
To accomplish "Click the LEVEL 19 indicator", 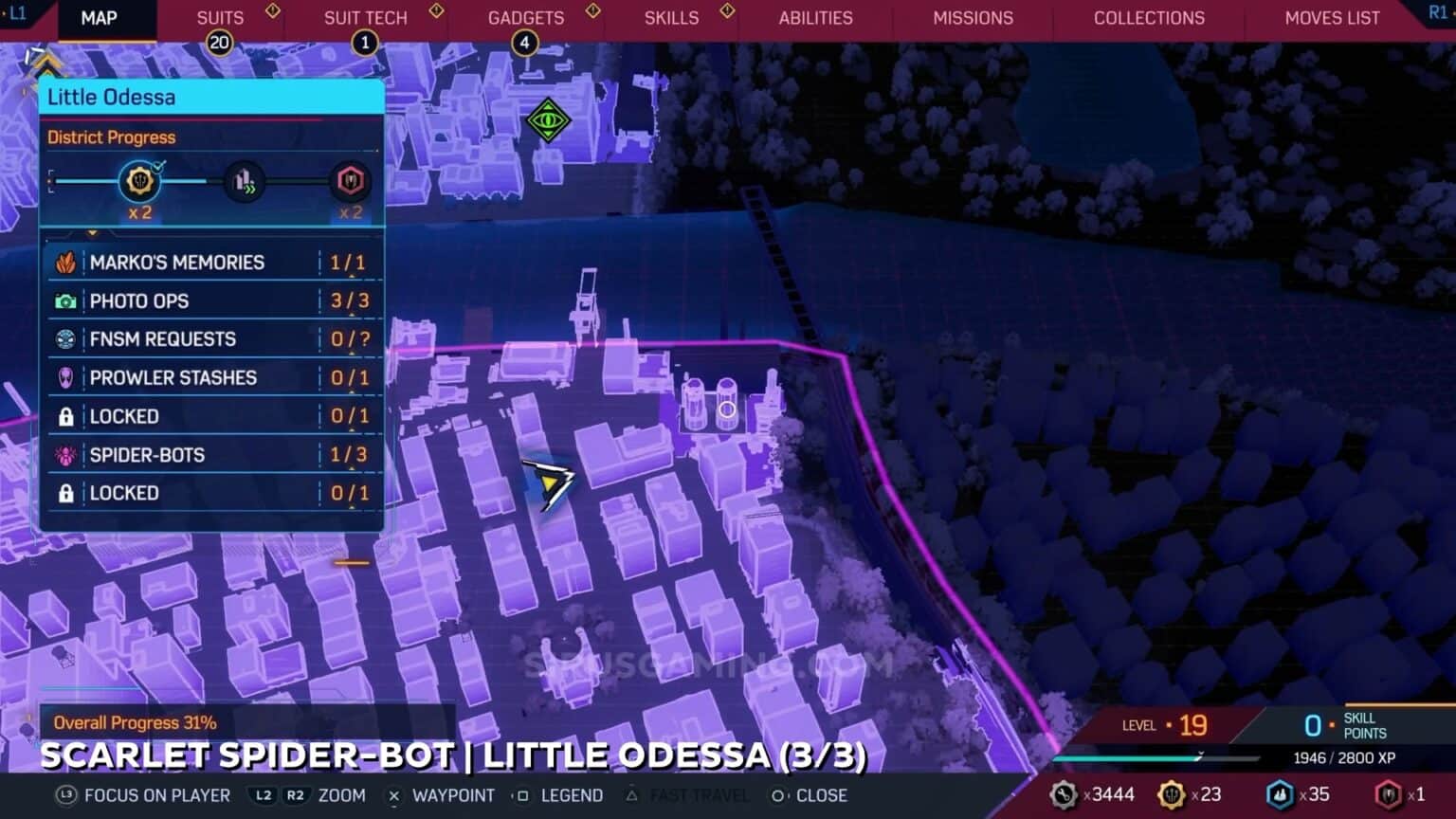I will [x=1165, y=726].
